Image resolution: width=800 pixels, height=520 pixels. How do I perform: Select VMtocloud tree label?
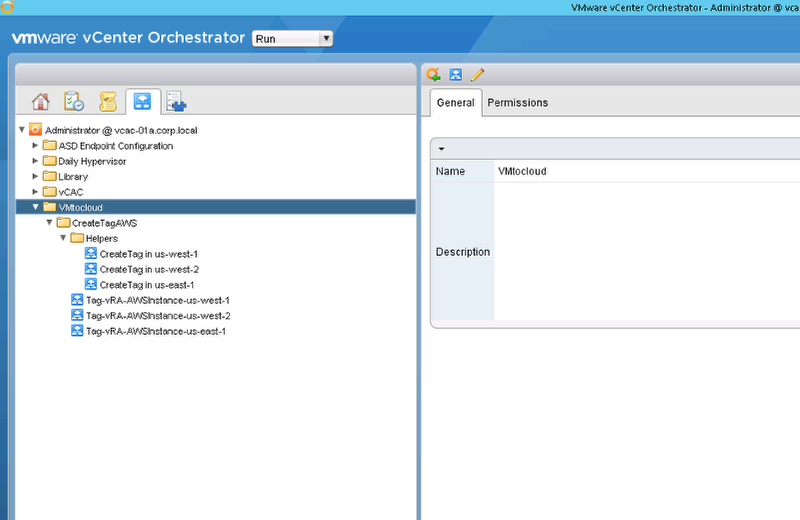pyautogui.click(x=81, y=207)
